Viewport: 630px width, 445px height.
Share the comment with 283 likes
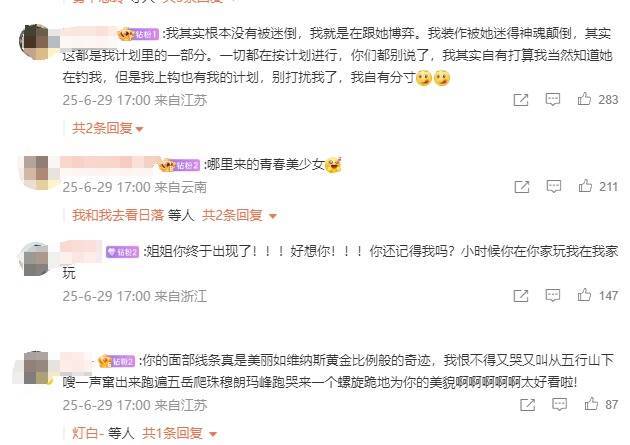tap(521, 100)
